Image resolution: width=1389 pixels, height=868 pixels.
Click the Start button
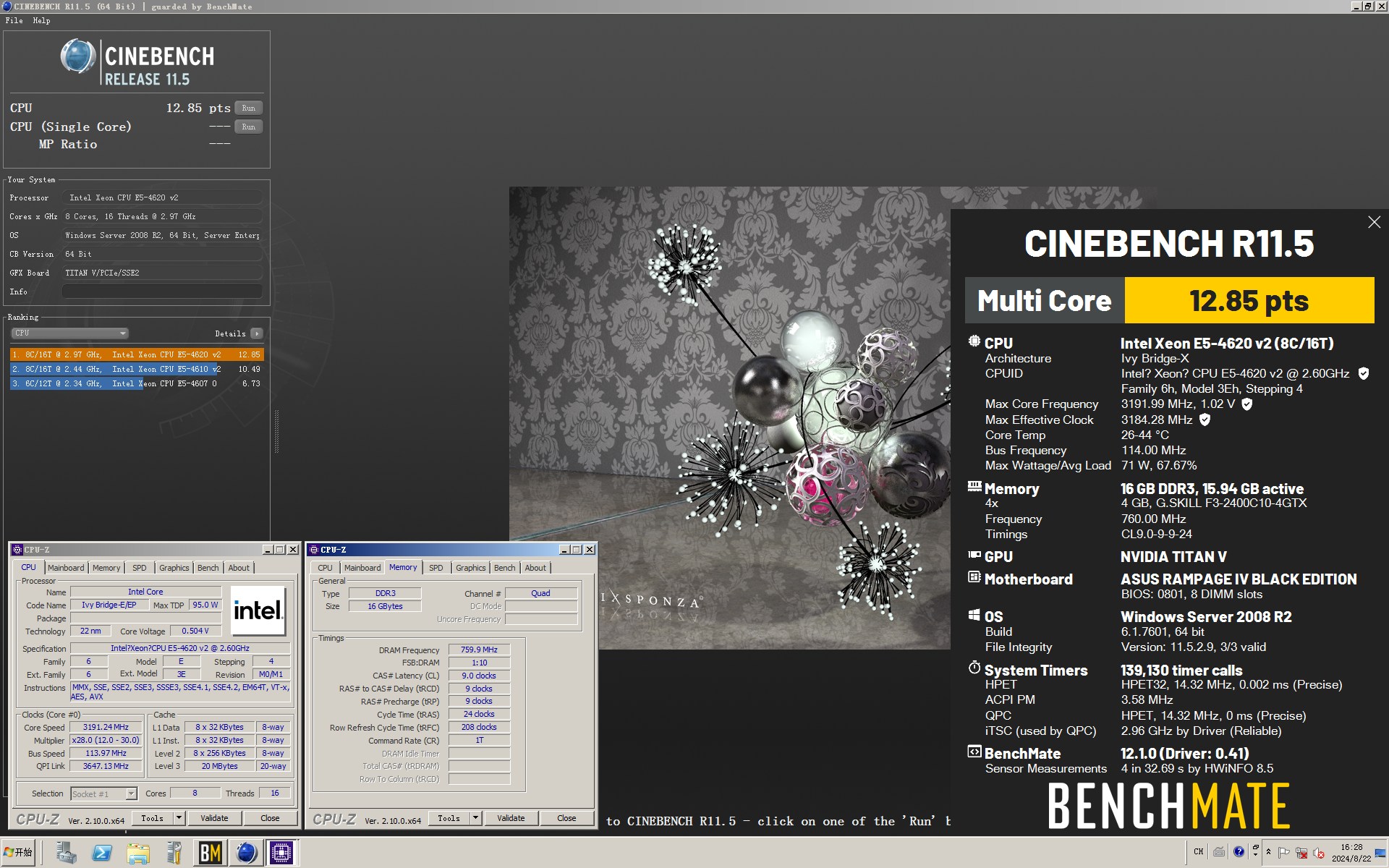(18, 853)
